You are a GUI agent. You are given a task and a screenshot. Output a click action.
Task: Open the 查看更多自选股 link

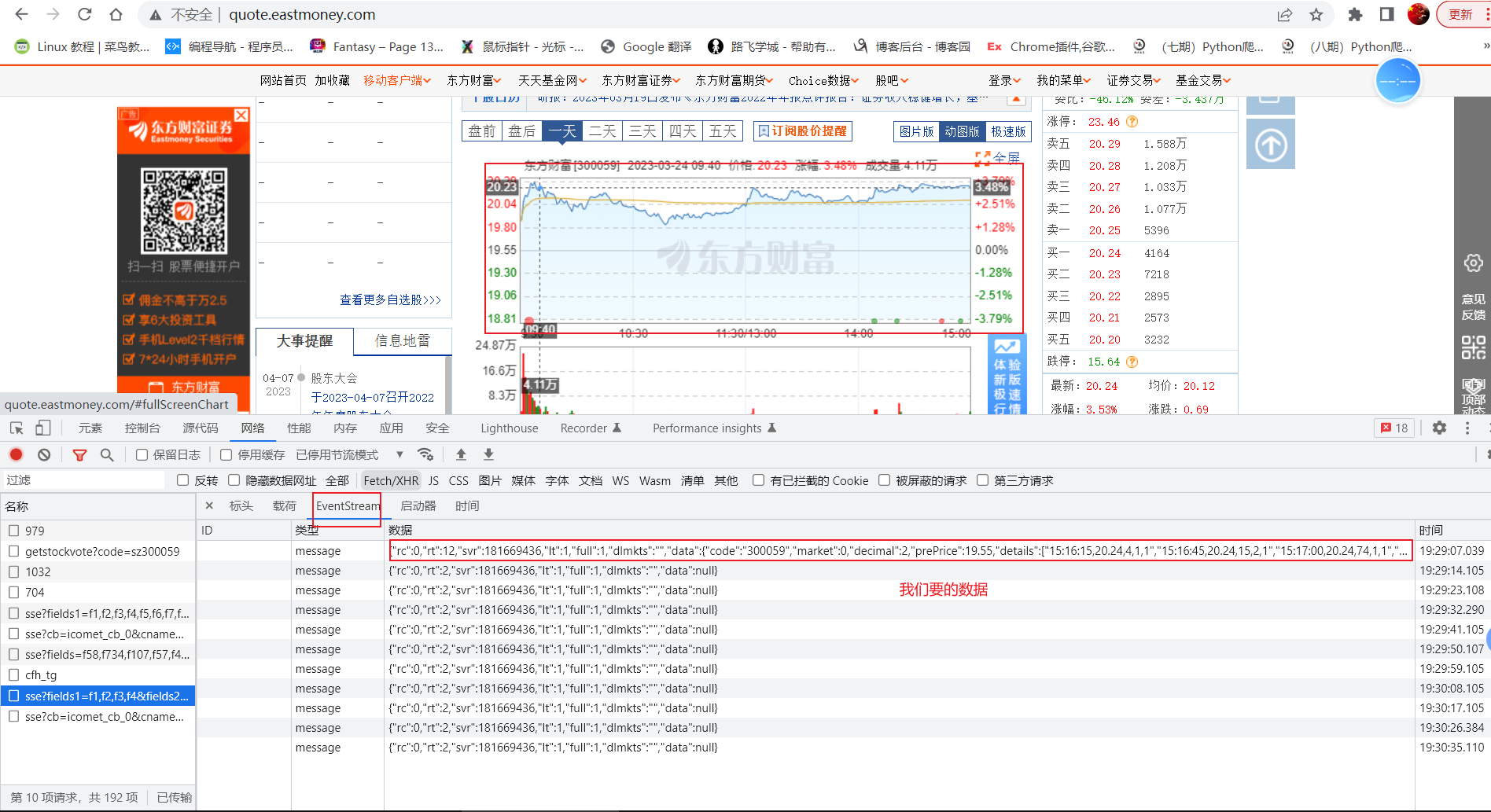coord(390,299)
